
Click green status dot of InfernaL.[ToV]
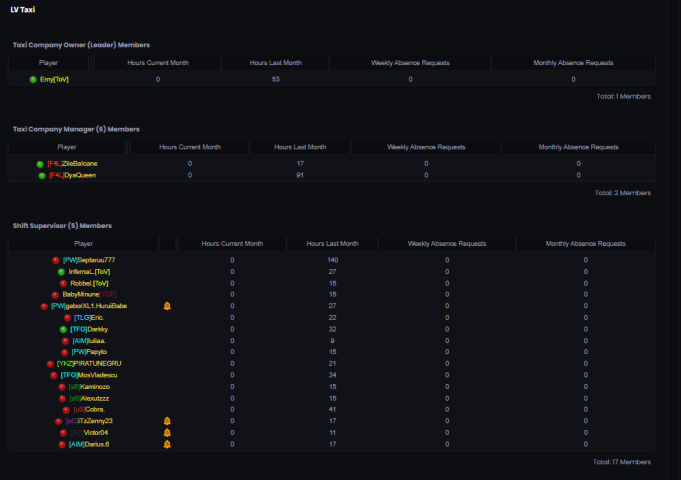pos(61,272)
